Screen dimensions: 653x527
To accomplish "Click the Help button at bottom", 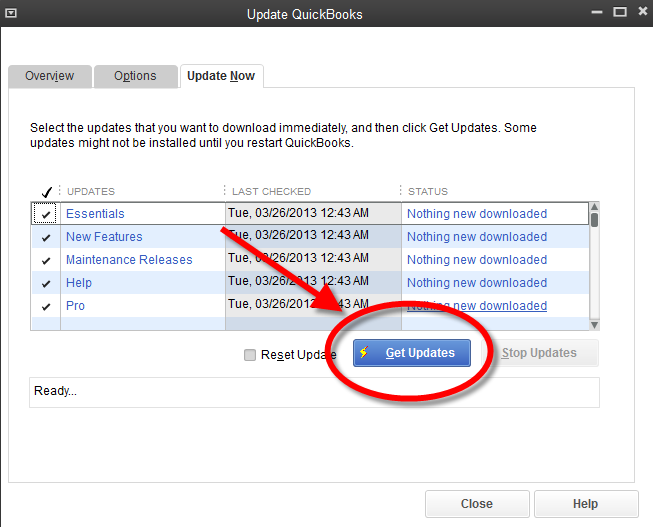I will click(x=586, y=504).
